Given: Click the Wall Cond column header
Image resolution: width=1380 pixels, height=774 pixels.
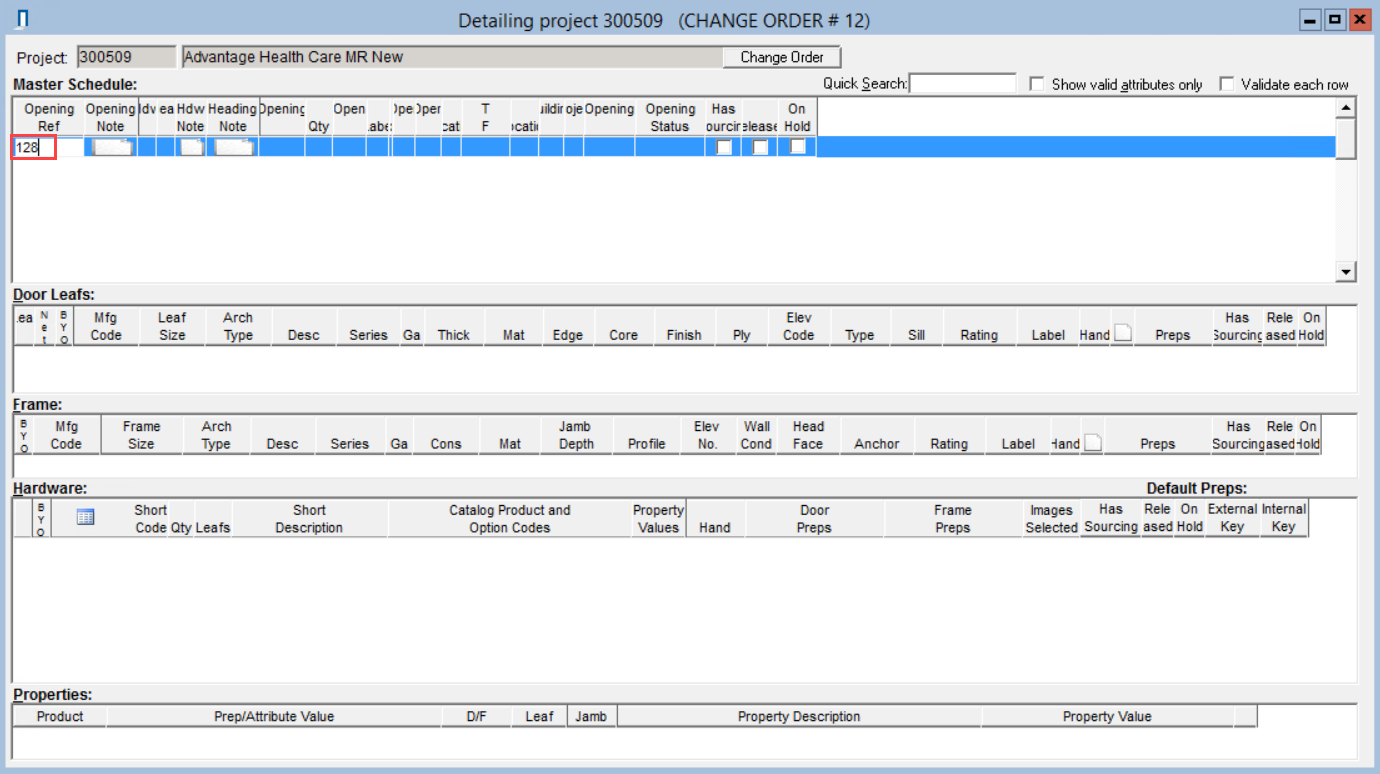Looking at the screenshot, I should click(x=756, y=435).
